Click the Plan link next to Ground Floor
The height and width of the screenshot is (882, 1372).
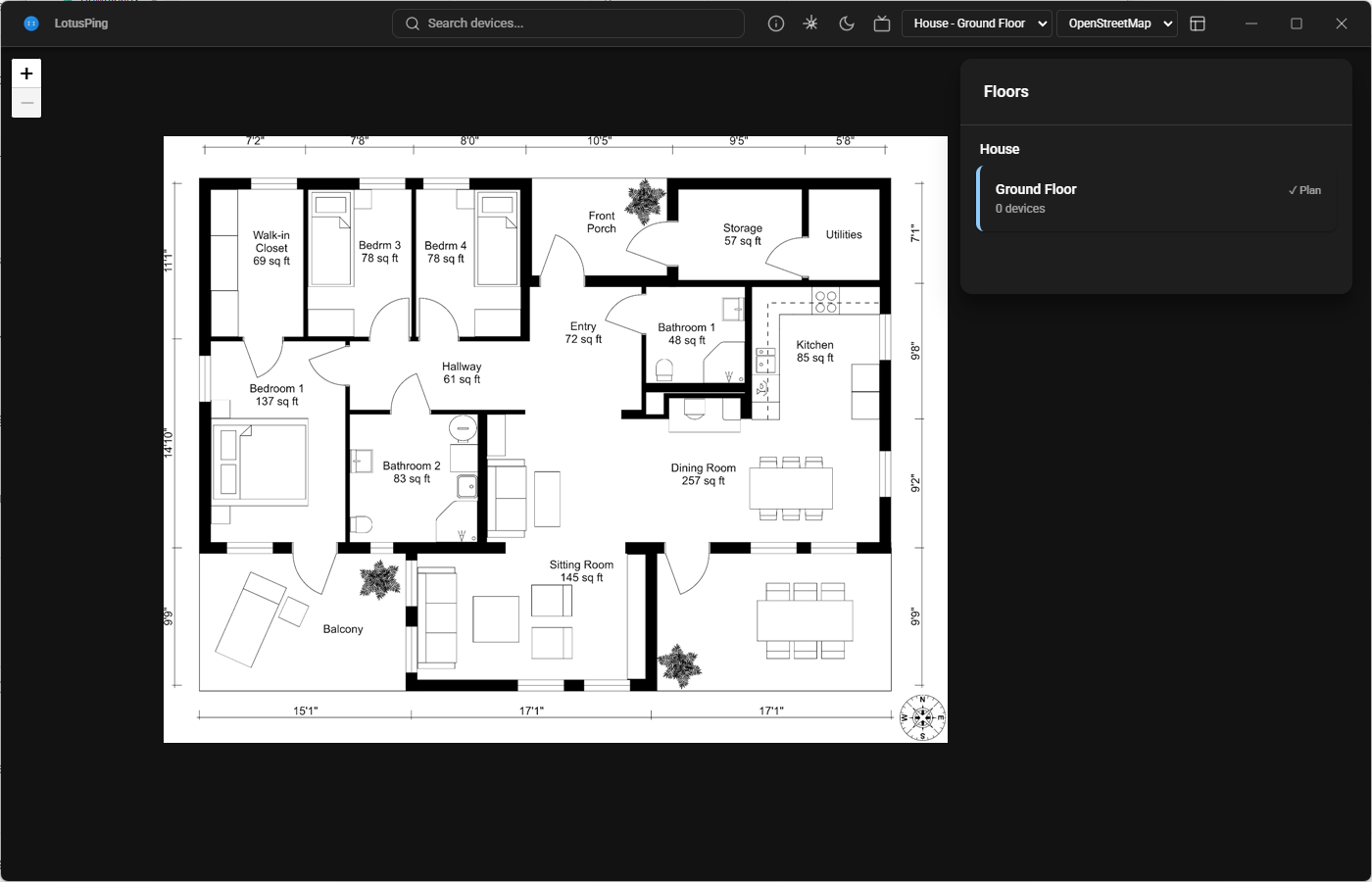[x=1304, y=189]
